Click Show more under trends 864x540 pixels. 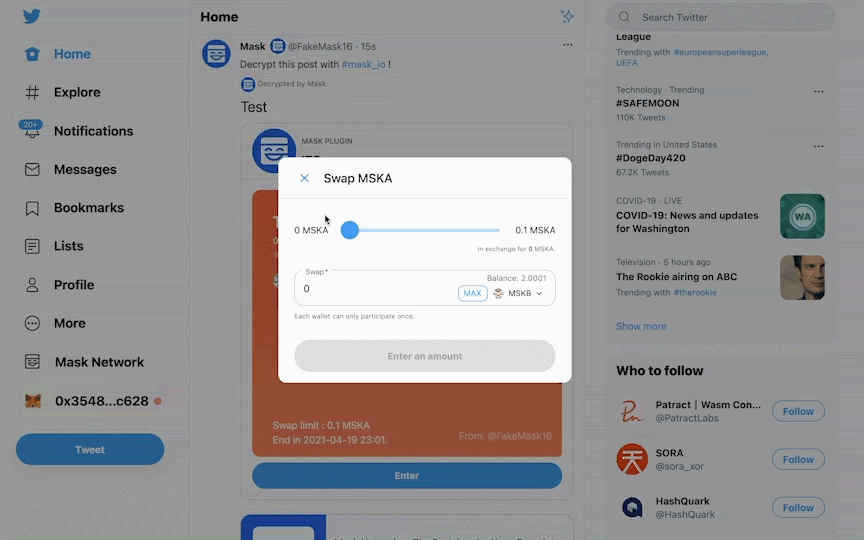pos(641,326)
